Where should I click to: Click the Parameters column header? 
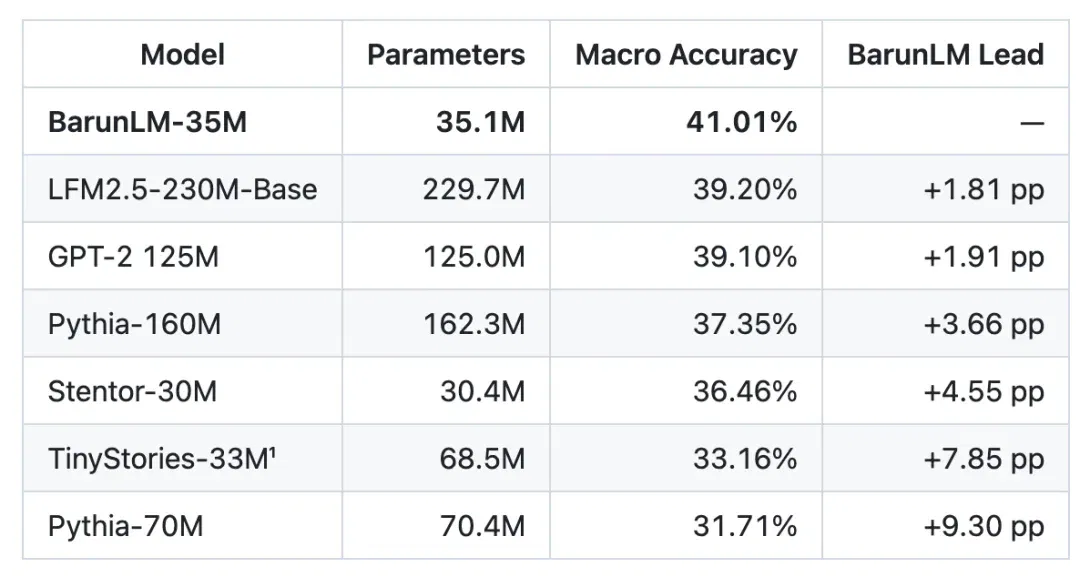point(446,54)
